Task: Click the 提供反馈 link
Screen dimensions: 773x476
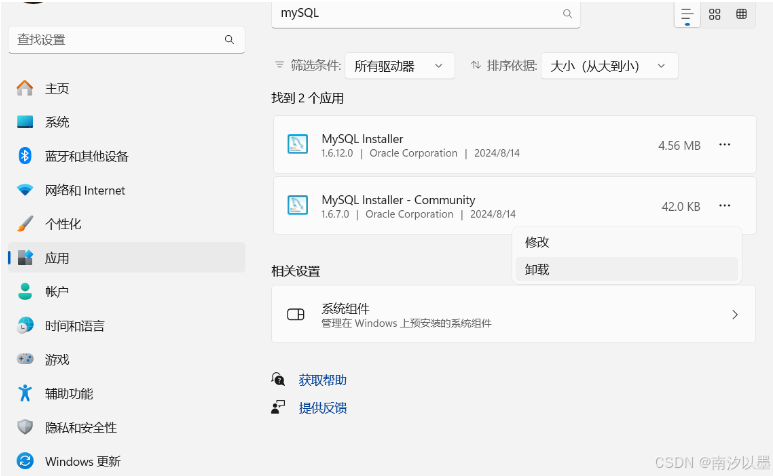Action: 323,408
